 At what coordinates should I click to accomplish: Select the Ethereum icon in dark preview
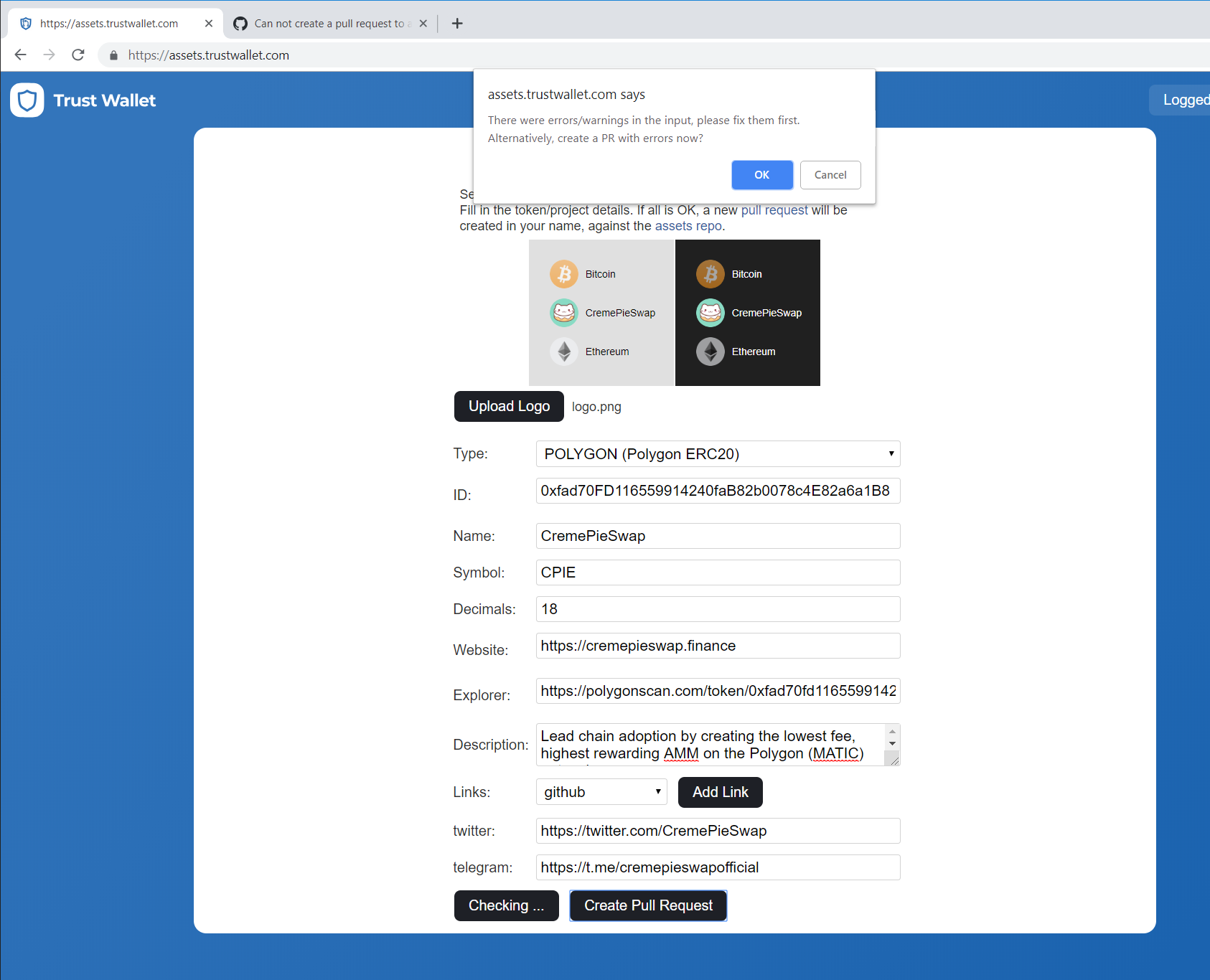pos(710,351)
